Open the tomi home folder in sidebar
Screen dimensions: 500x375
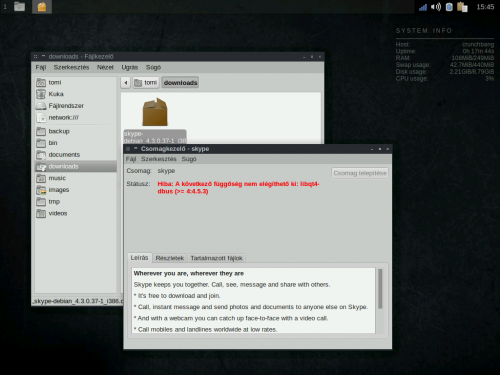pyautogui.click(x=76, y=82)
